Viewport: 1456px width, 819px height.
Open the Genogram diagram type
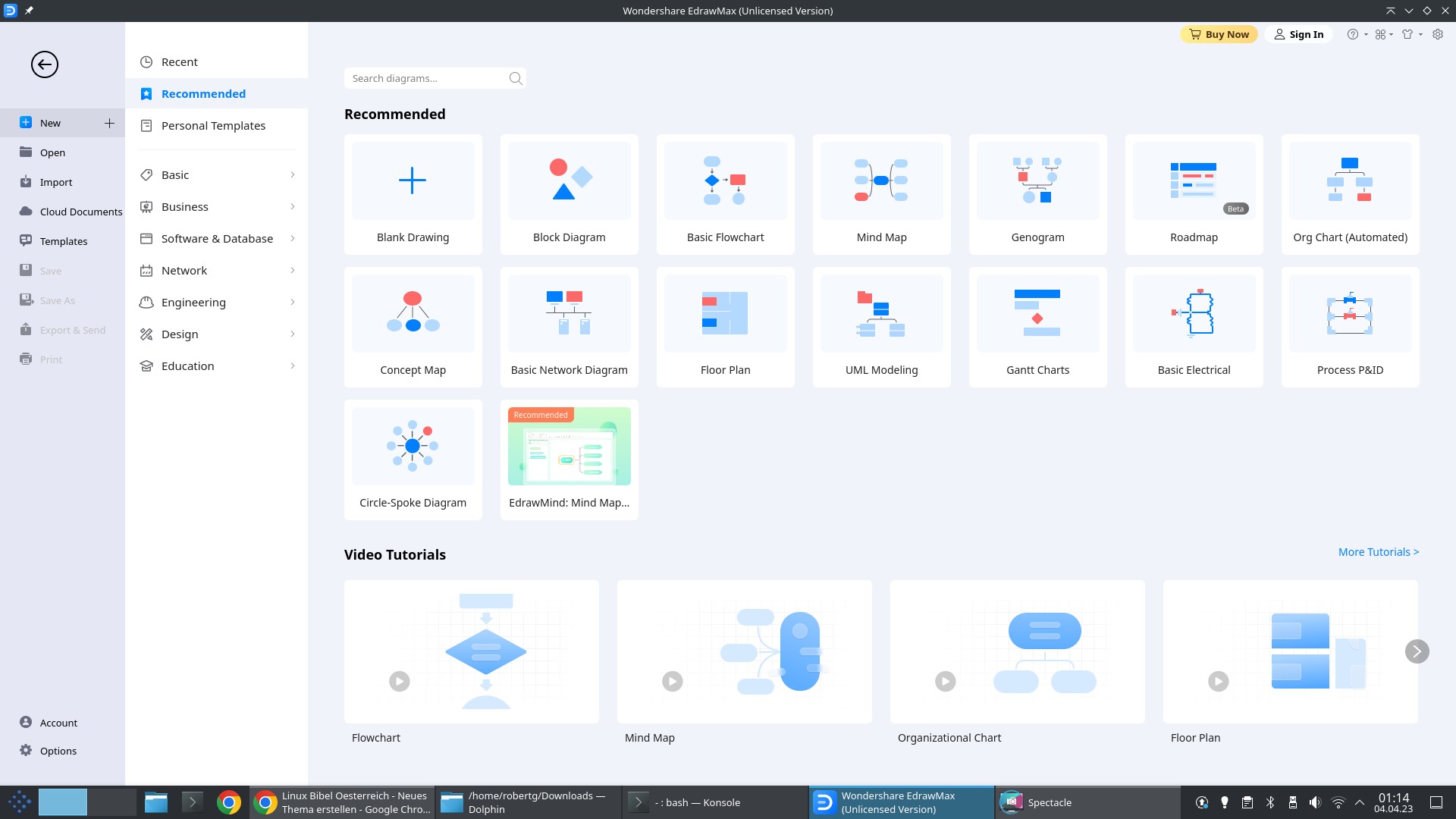1037,194
